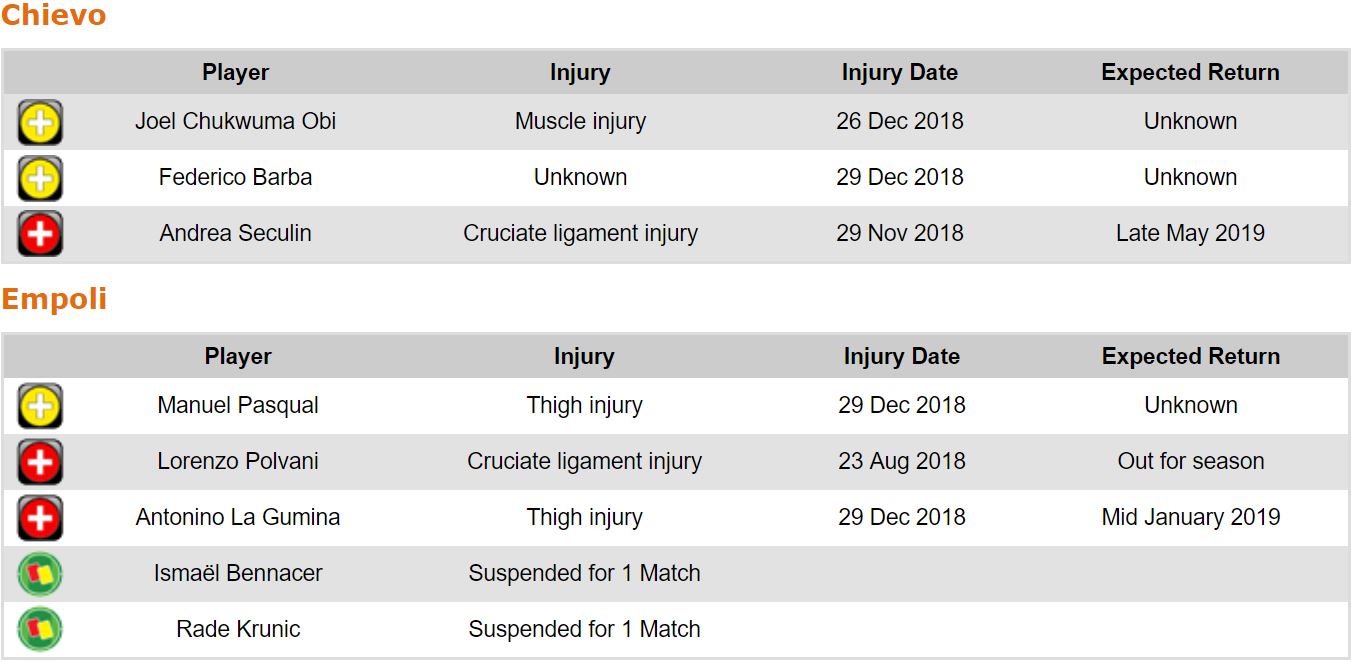
Task: Click Injury Date header in Chievo table
Action: tap(899, 73)
